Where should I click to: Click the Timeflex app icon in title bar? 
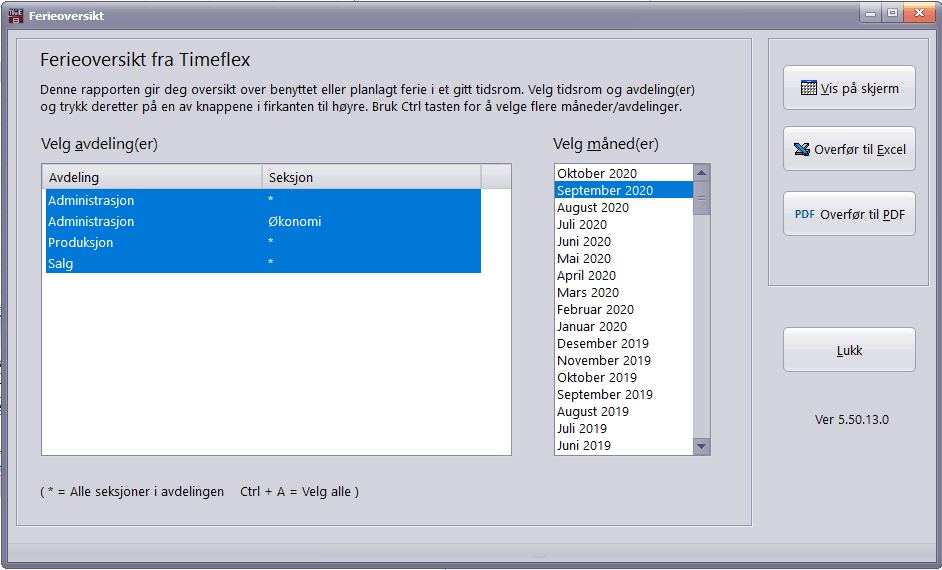pos(14,16)
